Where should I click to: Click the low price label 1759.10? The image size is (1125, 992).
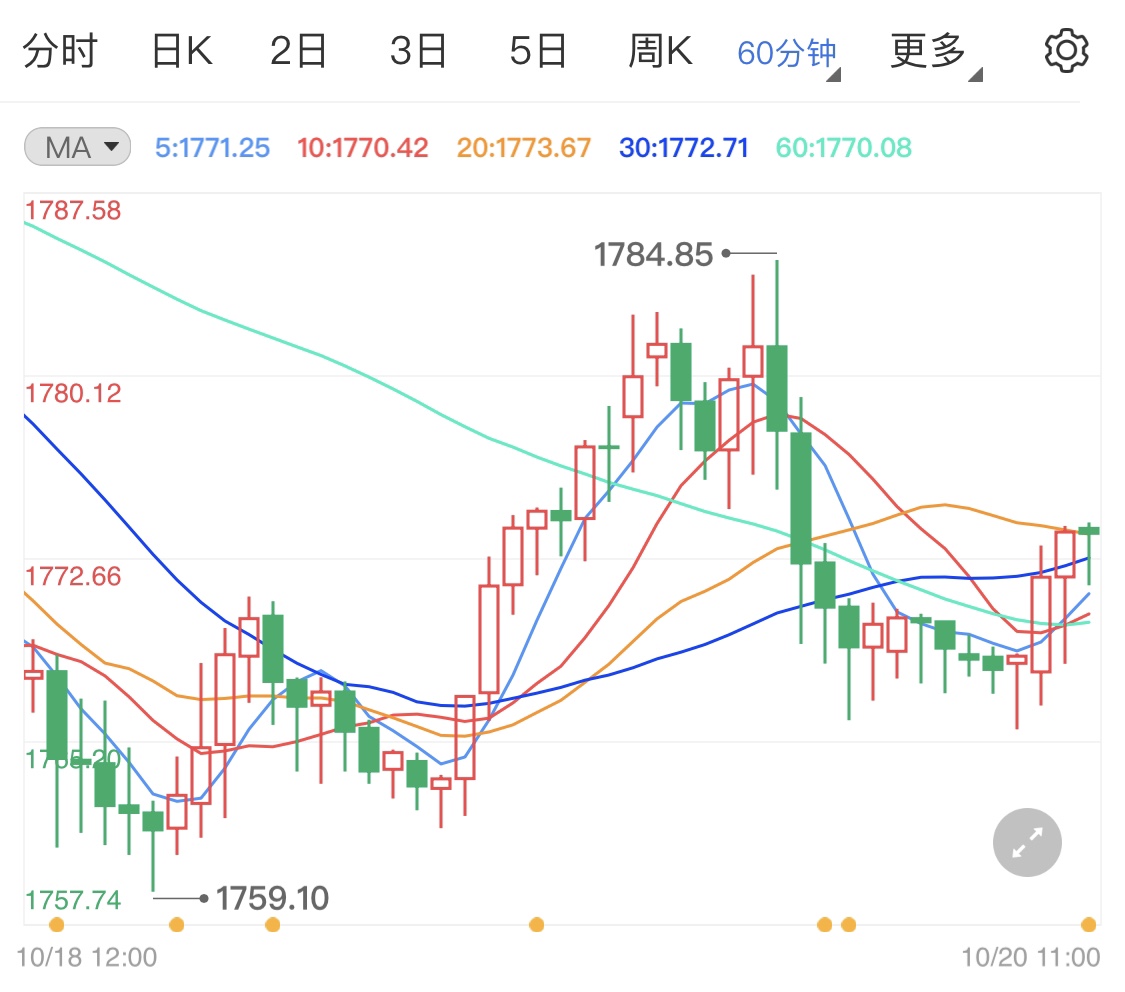pyautogui.click(x=272, y=898)
